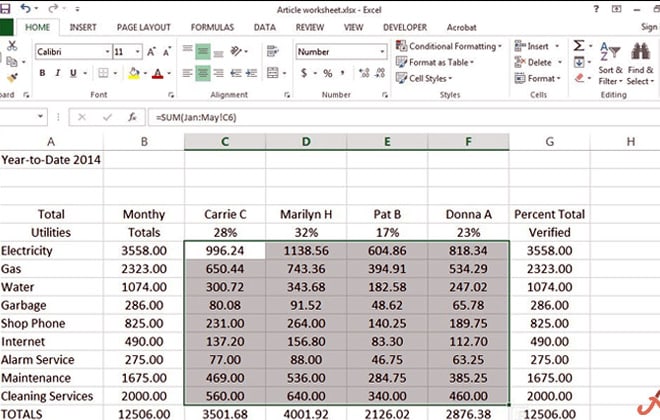This screenshot has height=420, width=660.
Task: Switch to the PAGE LAYOUT tab
Action: tap(144, 27)
